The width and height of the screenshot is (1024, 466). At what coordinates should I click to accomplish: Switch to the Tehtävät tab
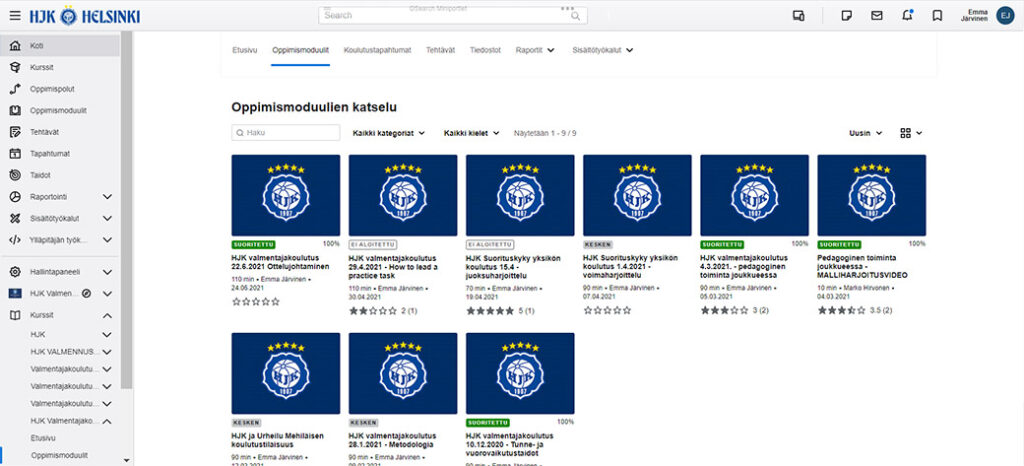441,50
